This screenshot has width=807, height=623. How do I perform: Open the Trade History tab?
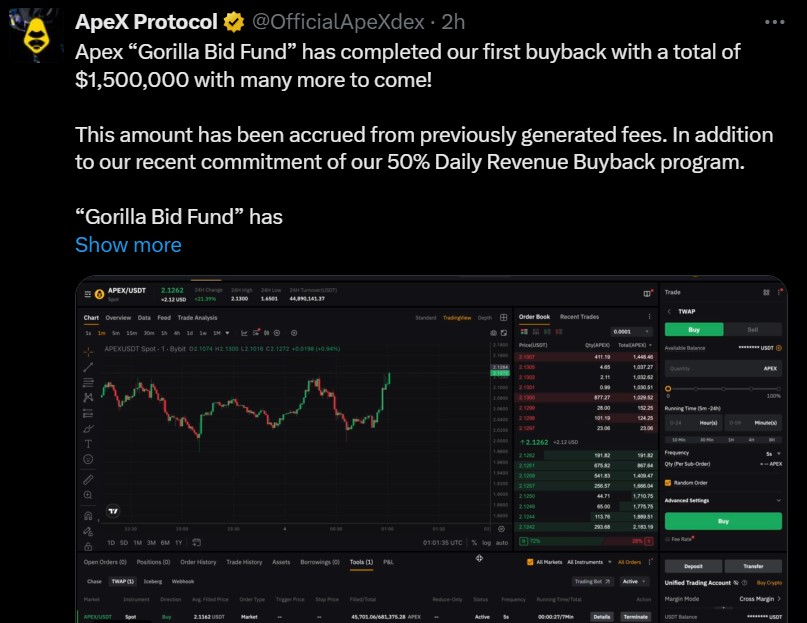point(243,562)
